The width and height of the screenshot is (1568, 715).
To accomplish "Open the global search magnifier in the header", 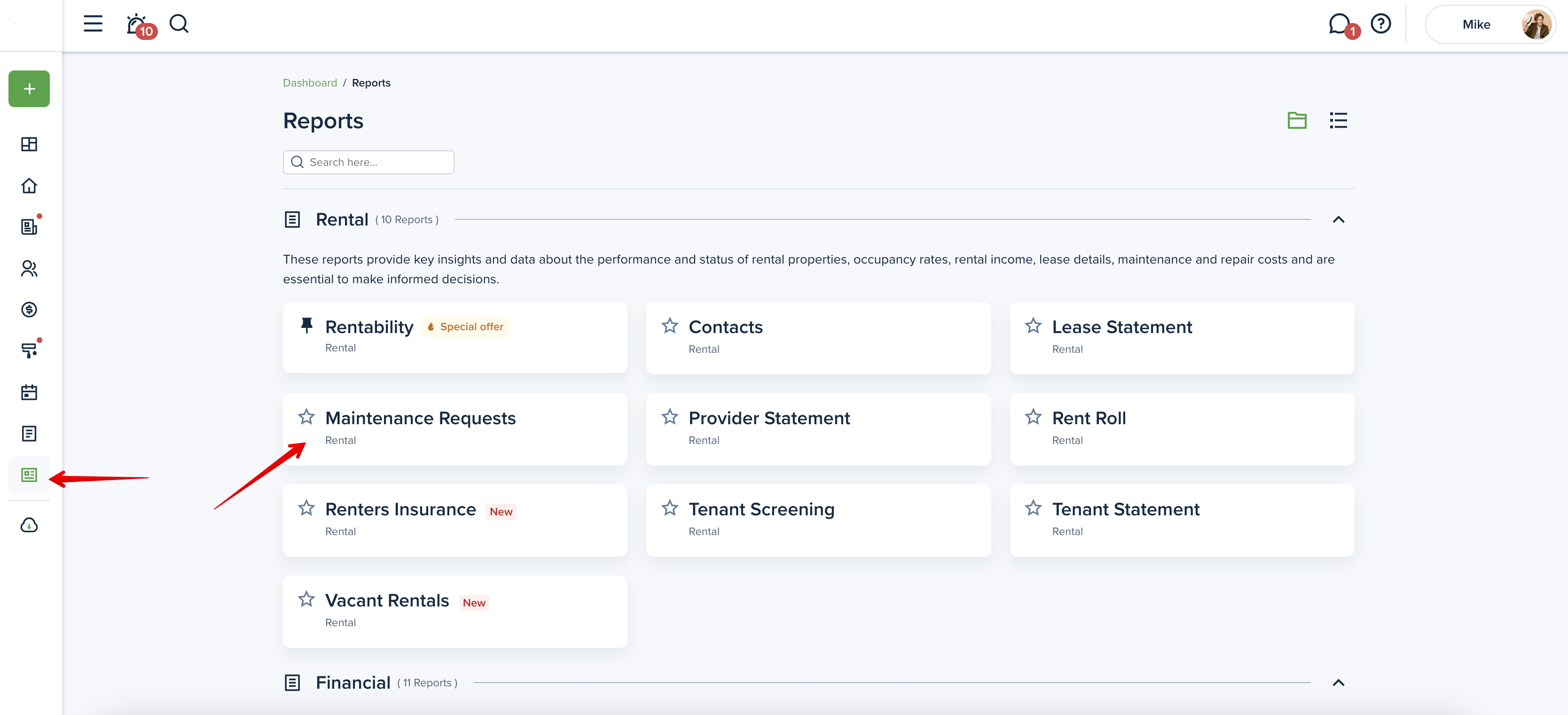I will [x=179, y=24].
